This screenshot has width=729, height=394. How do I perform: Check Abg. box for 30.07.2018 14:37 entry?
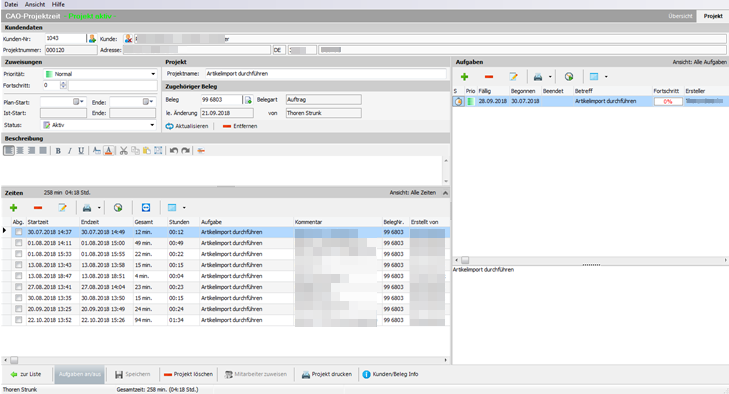coord(18,232)
